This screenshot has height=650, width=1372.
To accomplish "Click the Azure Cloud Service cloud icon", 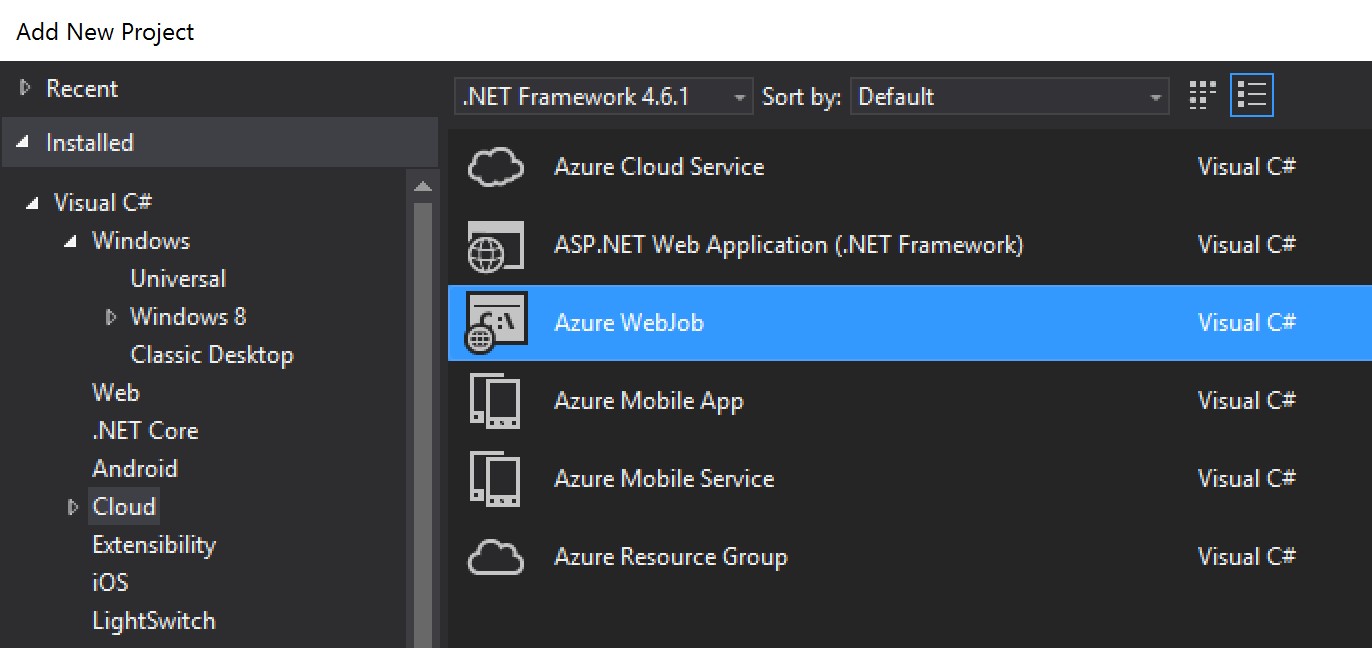I will [496, 167].
